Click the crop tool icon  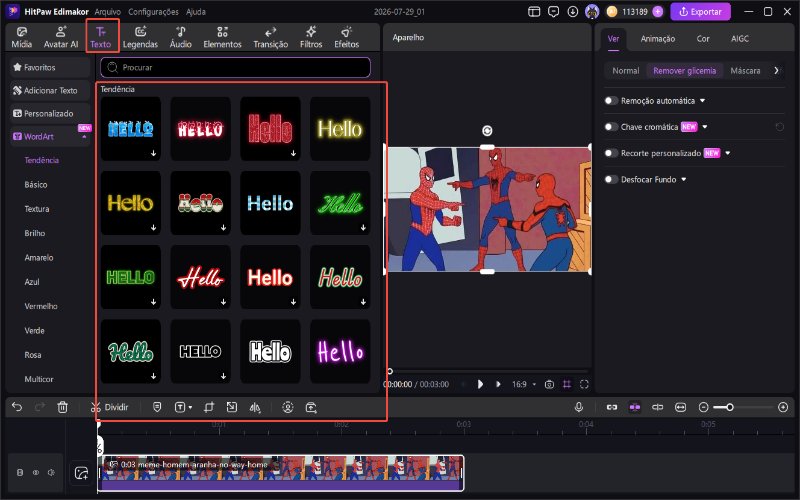[209, 407]
